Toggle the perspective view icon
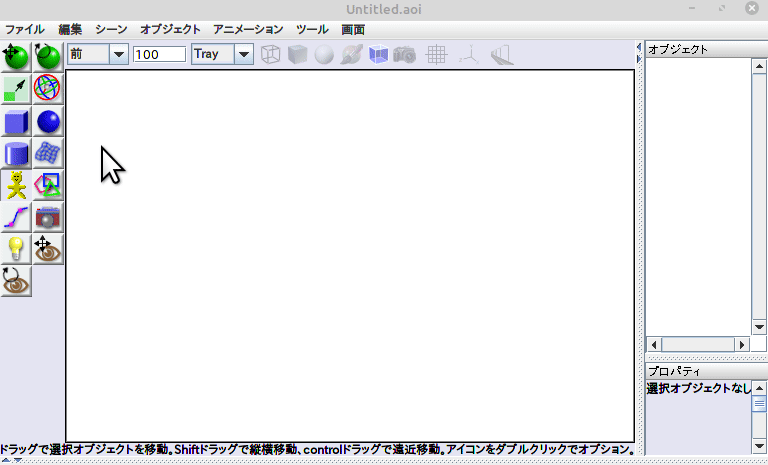 (x=502, y=54)
